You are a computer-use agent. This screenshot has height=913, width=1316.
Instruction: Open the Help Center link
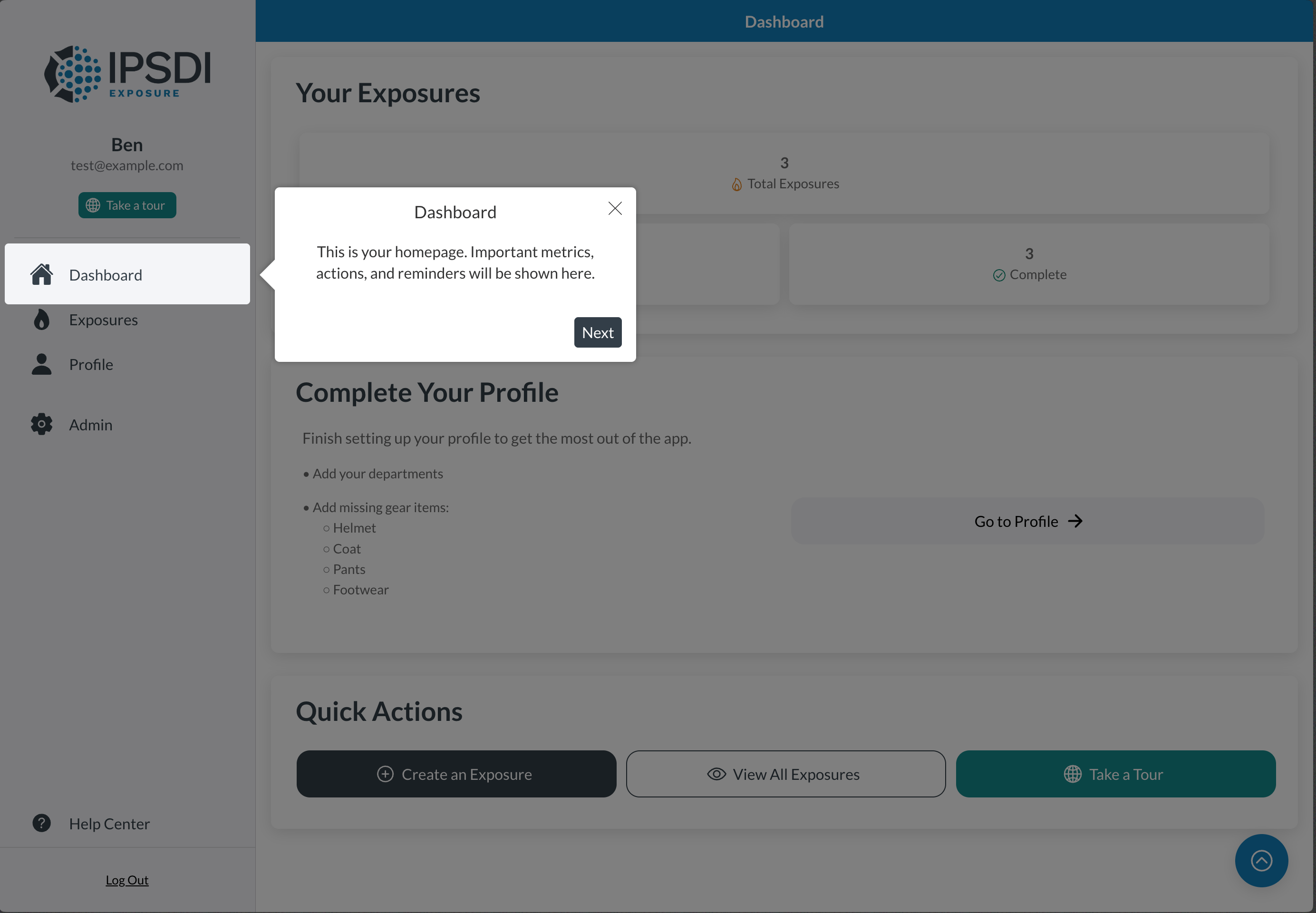coord(109,824)
